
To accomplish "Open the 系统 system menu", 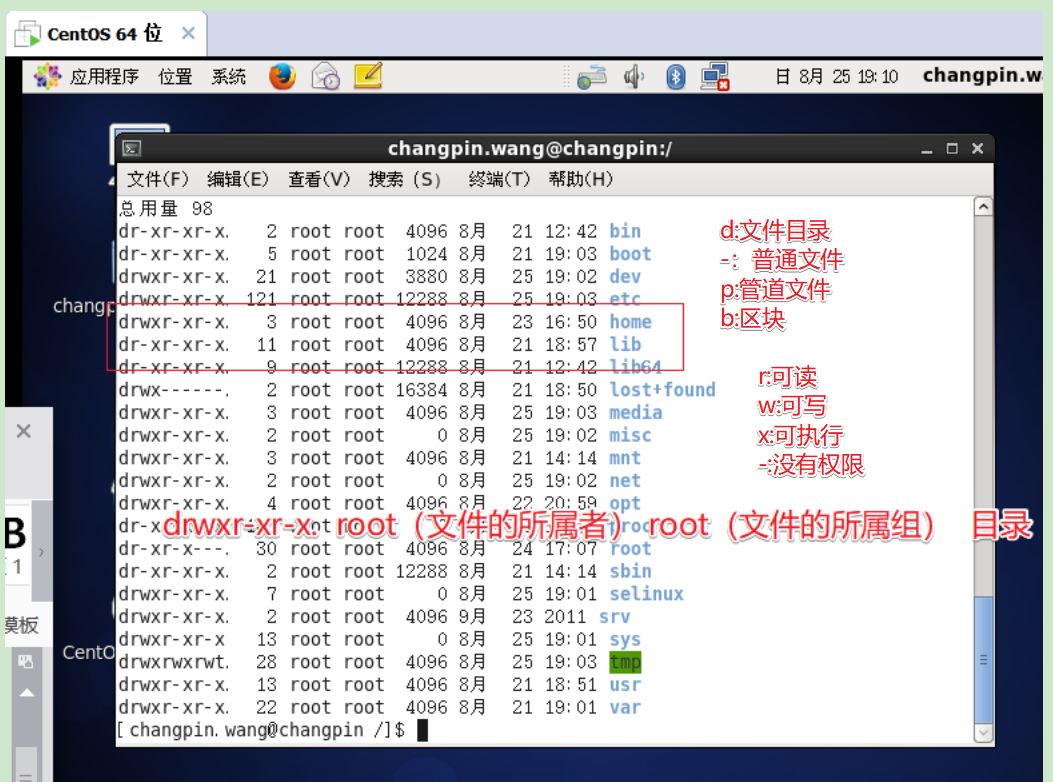I will tap(229, 77).
